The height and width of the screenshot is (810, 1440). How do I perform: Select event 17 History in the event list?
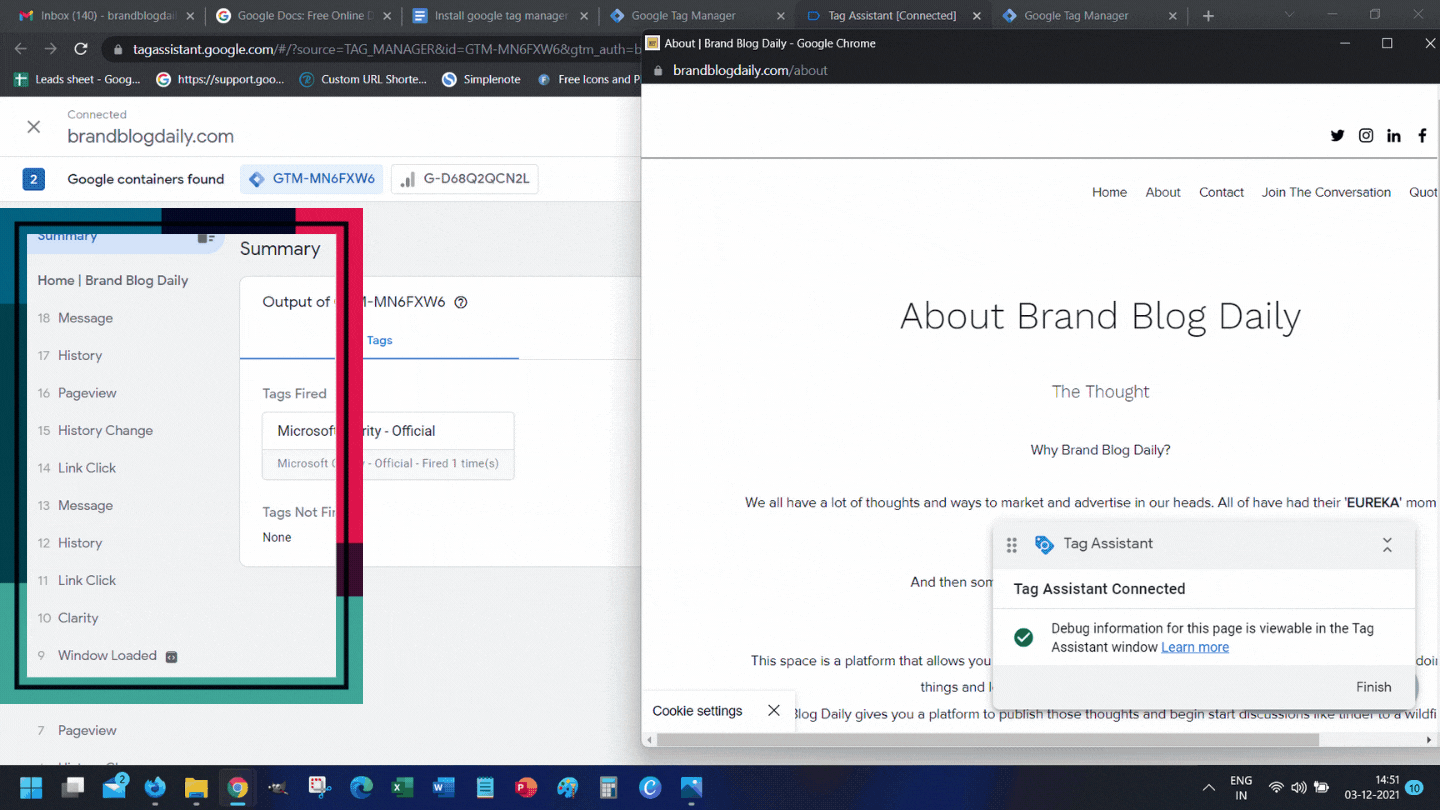pyautogui.click(x=70, y=355)
